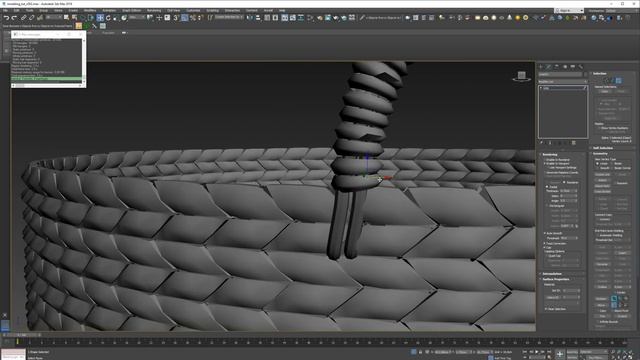The image size is (640, 360).
Task: Play the animation
Action: click(x=536, y=351)
